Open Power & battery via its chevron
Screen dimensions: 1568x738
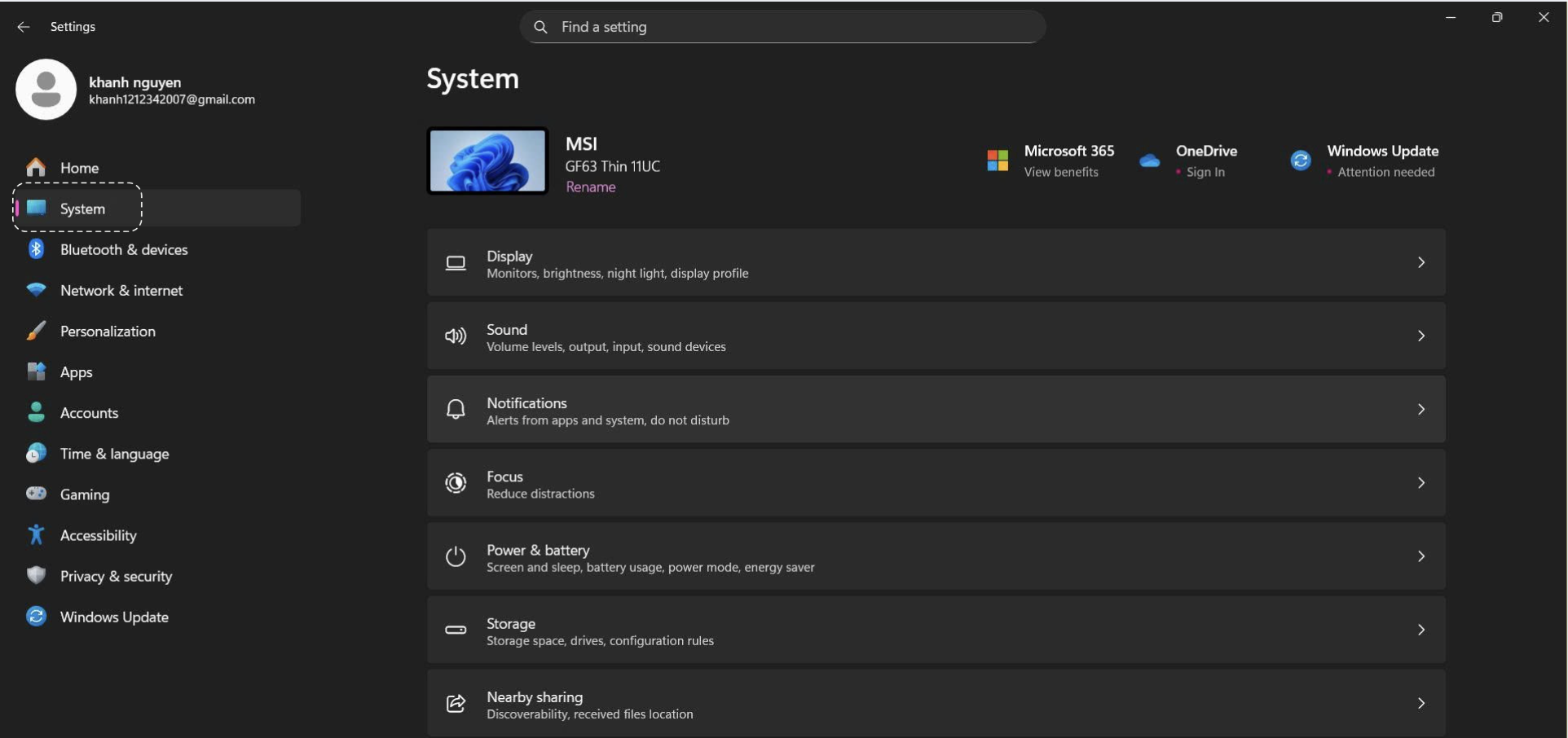tap(1420, 556)
